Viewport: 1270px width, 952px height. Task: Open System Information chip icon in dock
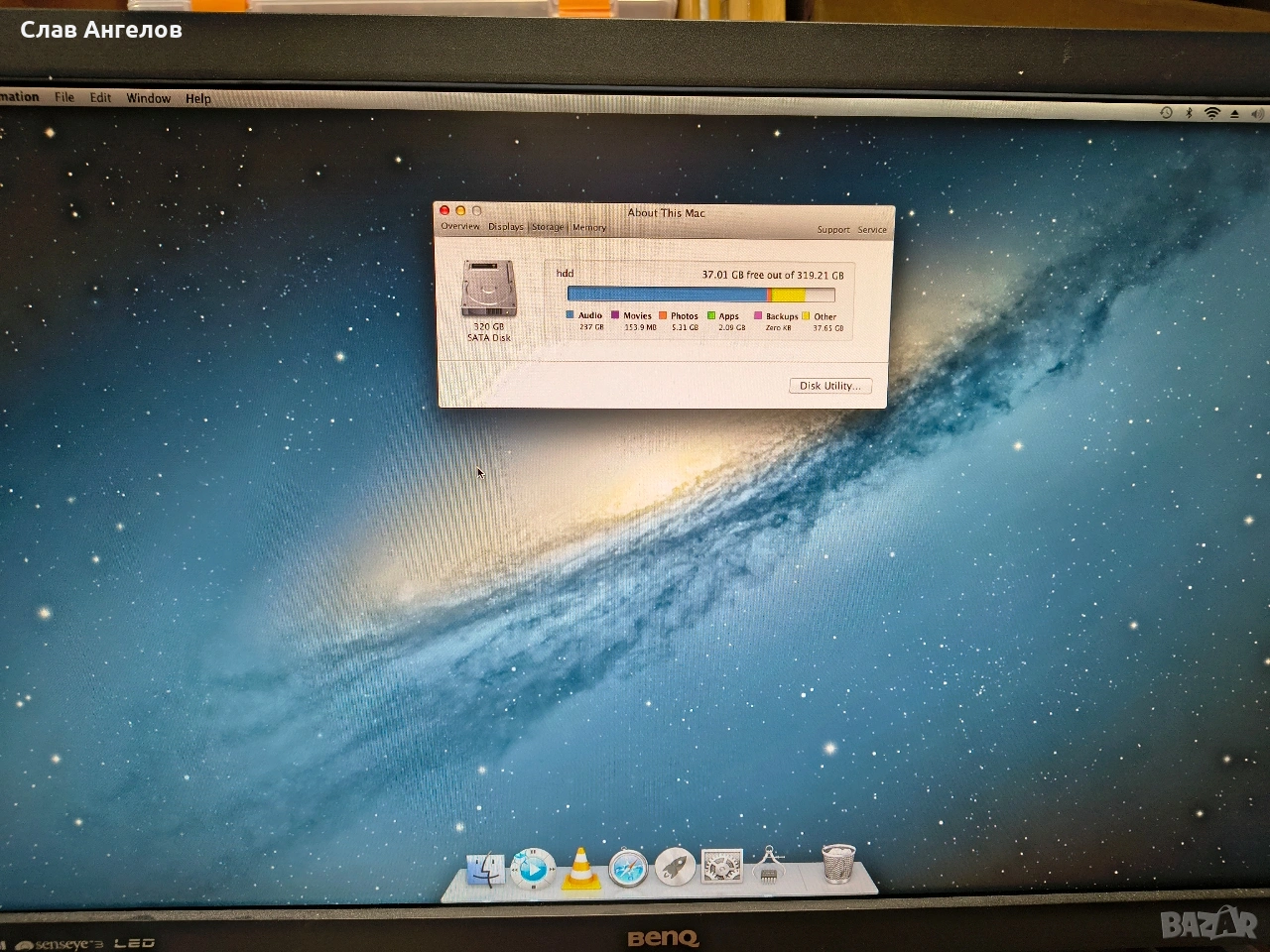[x=769, y=865]
